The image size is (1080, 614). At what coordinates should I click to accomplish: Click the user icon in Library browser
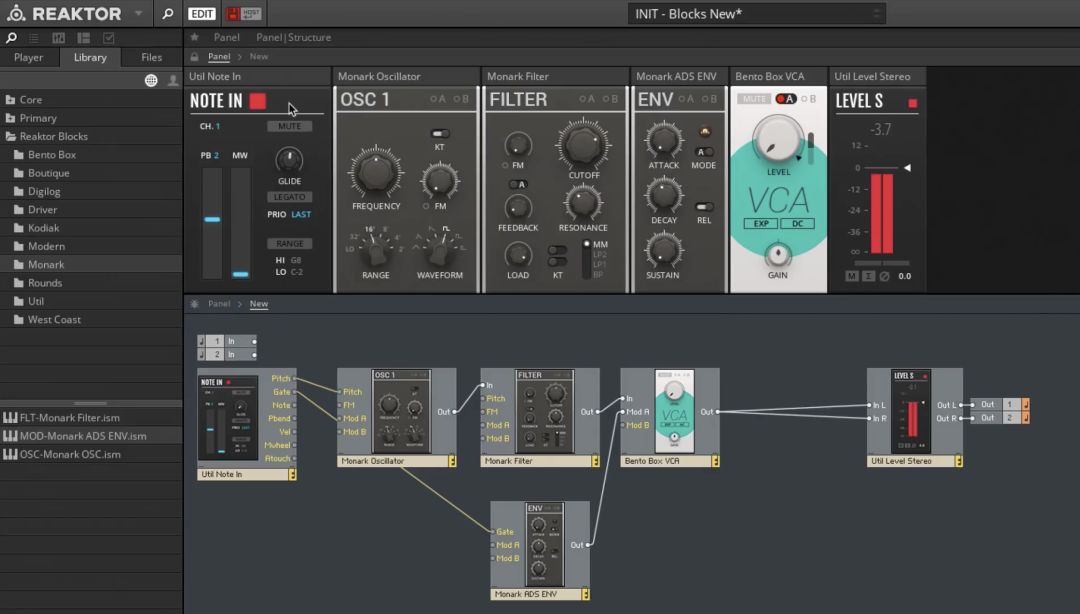173,81
